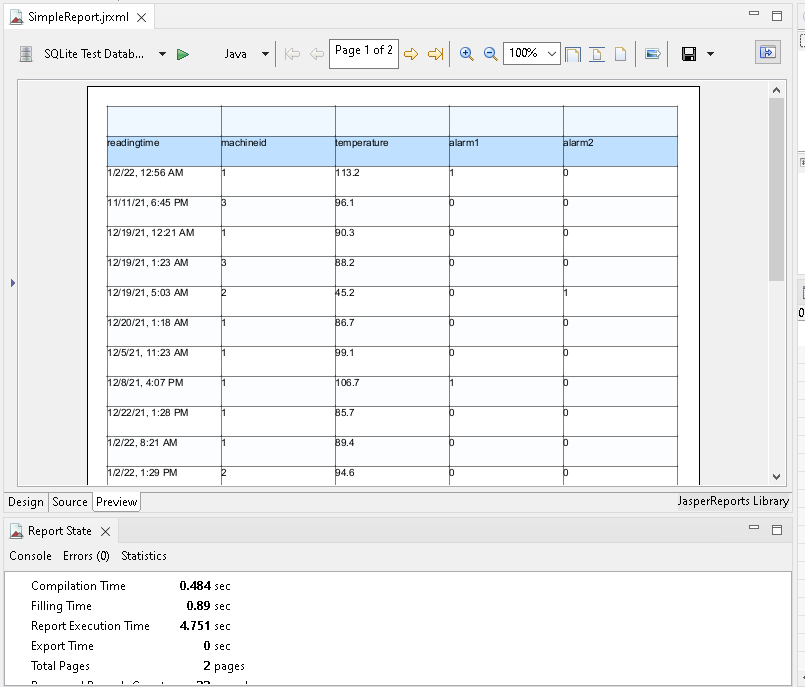Image resolution: width=805 pixels, height=687 pixels.
Task: Open the export format arrow beside save icon
Action: click(x=710, y=54)
